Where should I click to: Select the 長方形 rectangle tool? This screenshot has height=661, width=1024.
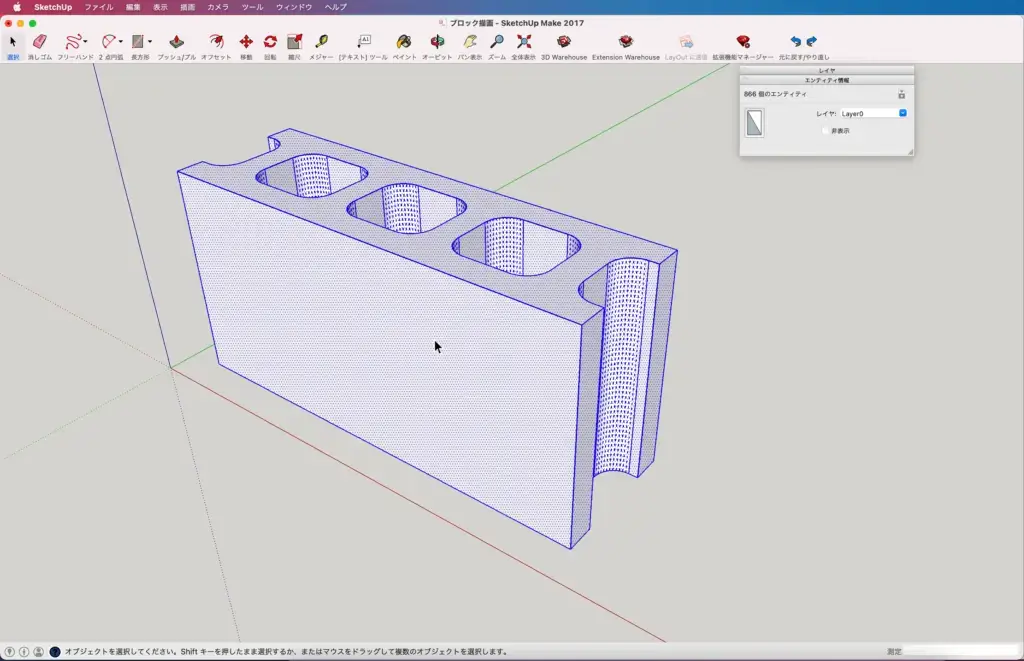click(x=138, y=42)
